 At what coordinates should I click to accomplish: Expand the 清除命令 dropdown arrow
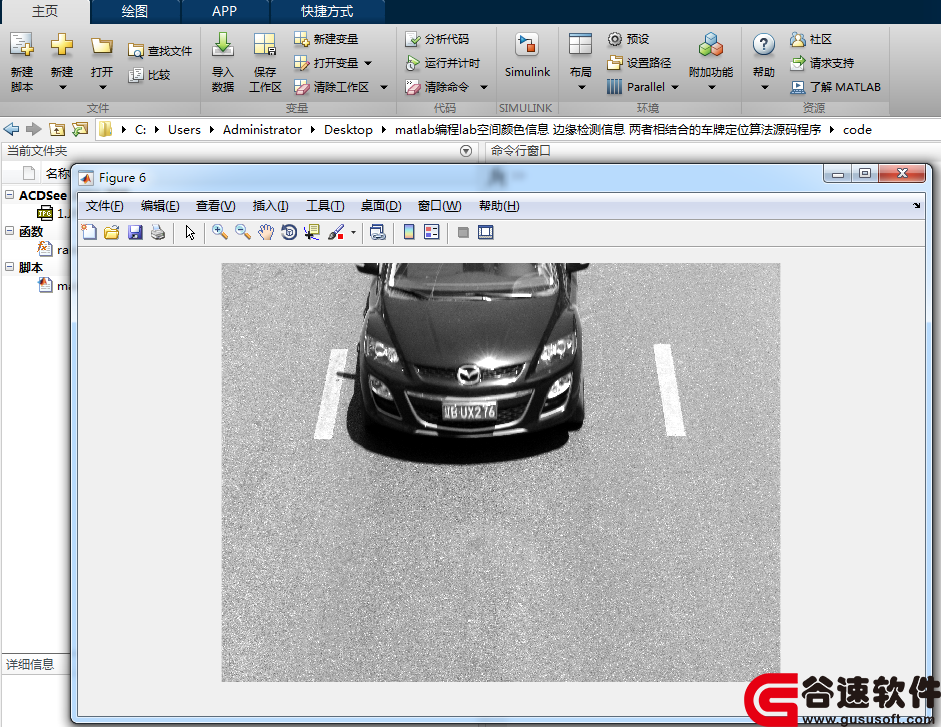[x=484, y=87]
